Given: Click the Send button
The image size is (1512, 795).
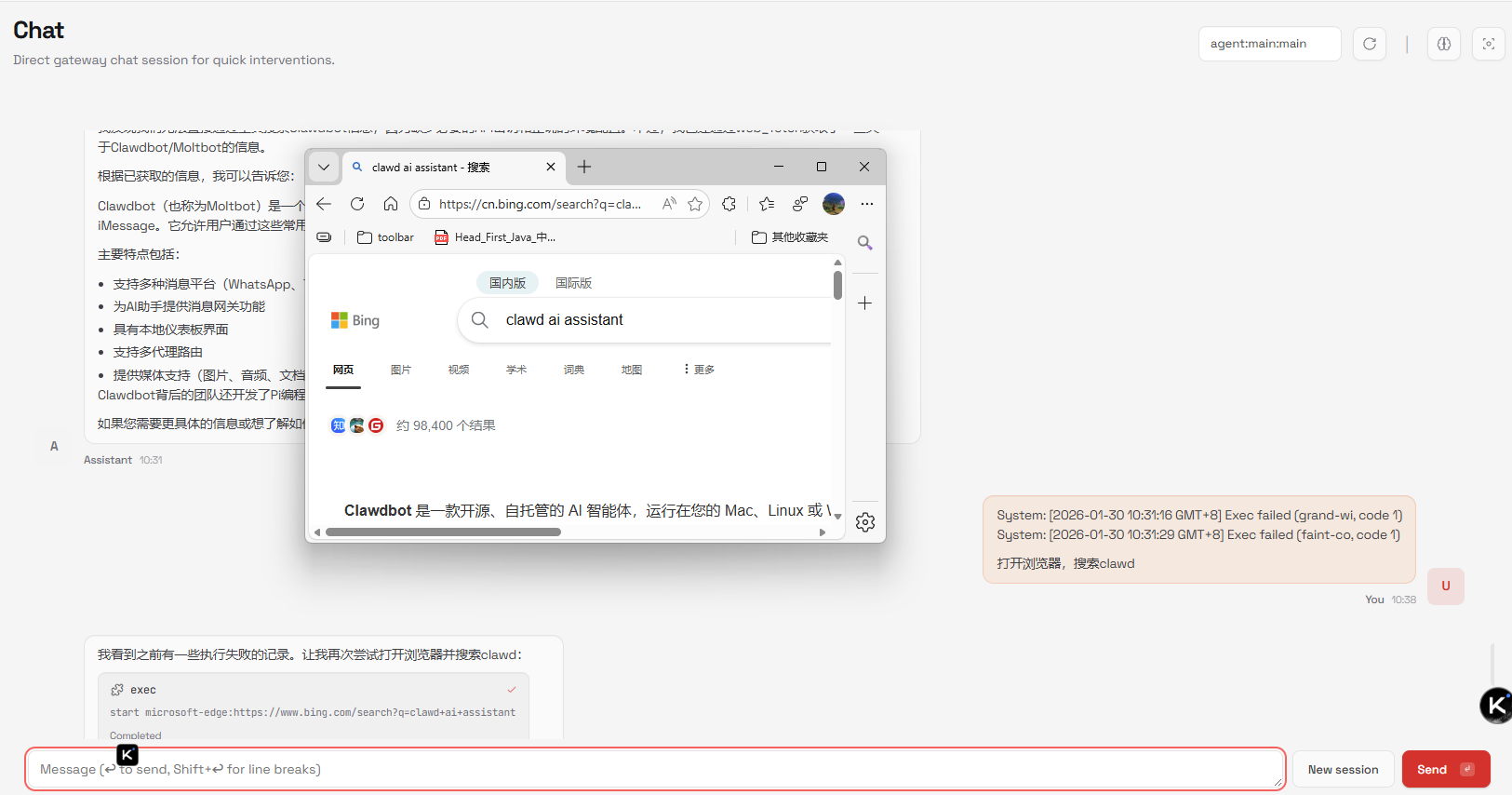Looking at the screenshot, I should click(1446, 769).
